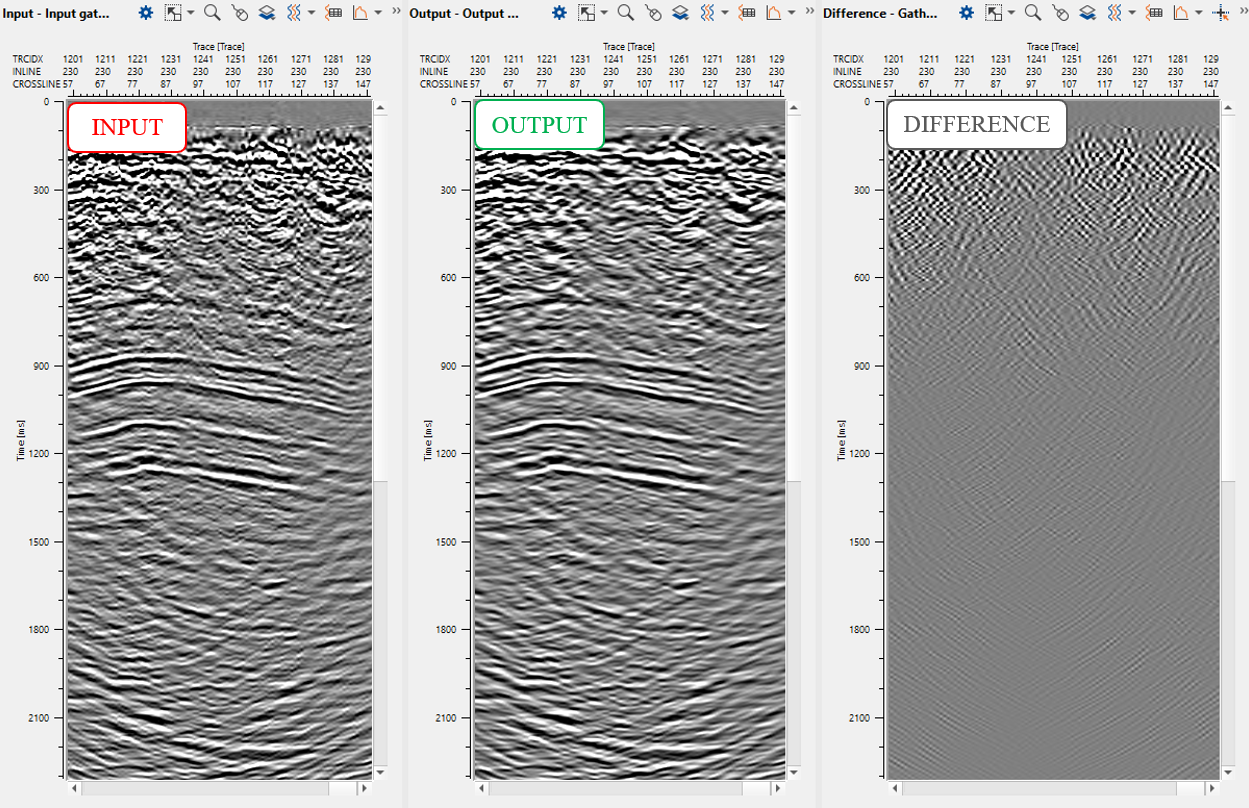Click selection-fit icon in Output panel

click(x=587, y=13)
